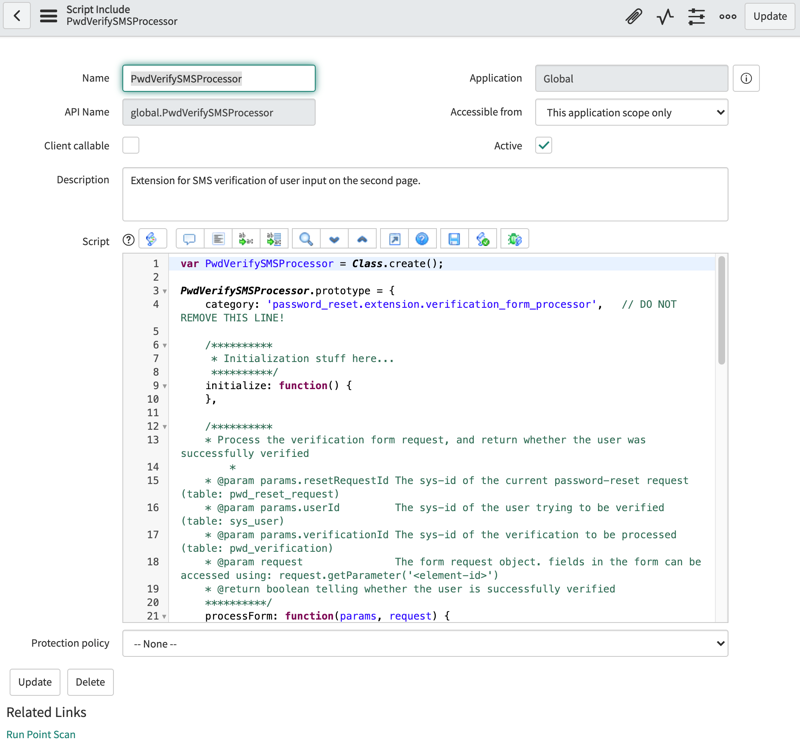
Task: Open script editor help icon
Action: tap(422, 239)
